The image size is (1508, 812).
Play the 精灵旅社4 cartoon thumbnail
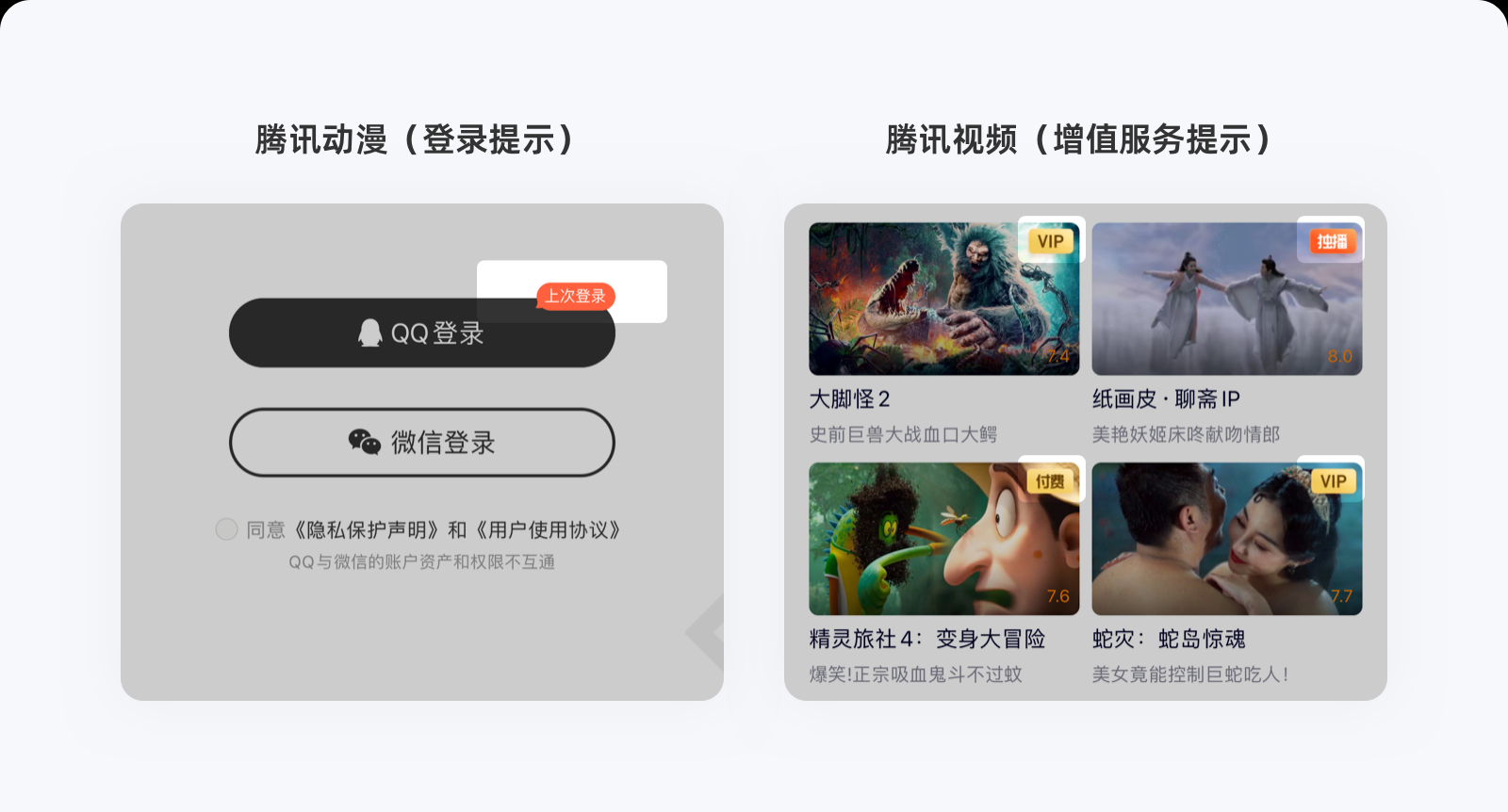point(944,539)
